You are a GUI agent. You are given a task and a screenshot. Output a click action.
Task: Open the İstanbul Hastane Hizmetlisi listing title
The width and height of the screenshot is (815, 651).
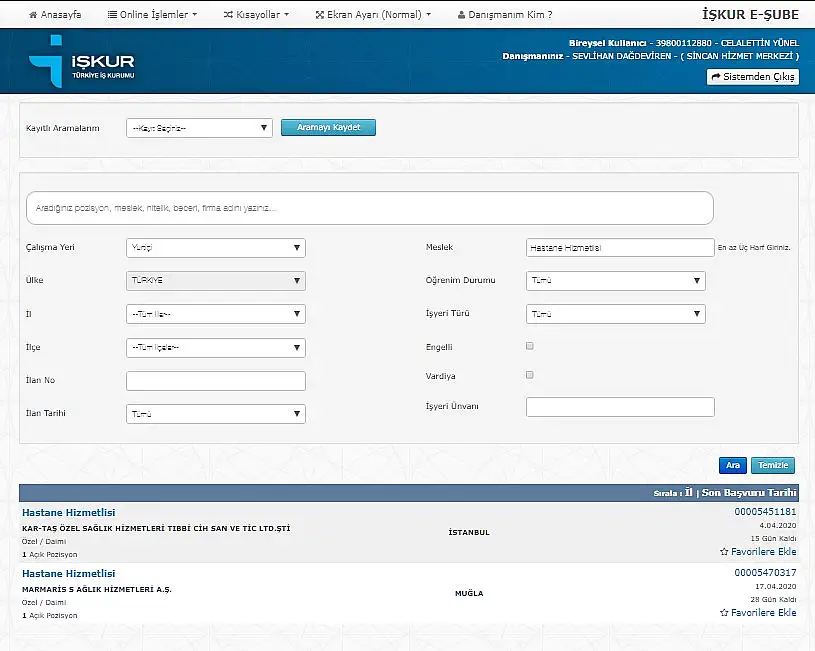point(69,513)
